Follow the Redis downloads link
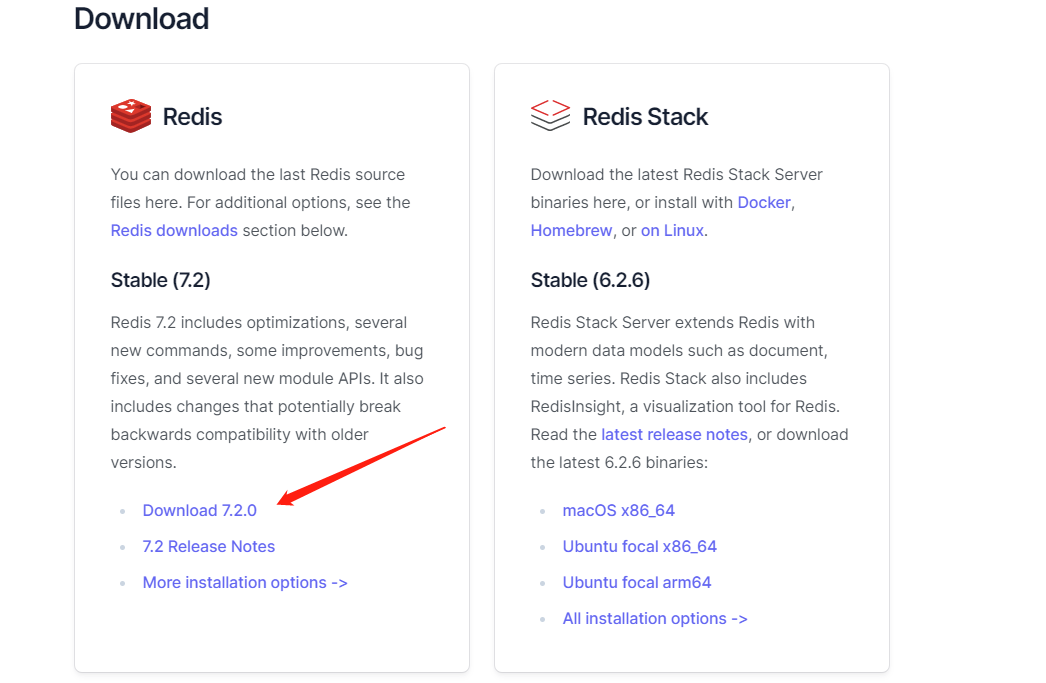This screenshot has height=683, width=1046. click(x=174, y=230)
